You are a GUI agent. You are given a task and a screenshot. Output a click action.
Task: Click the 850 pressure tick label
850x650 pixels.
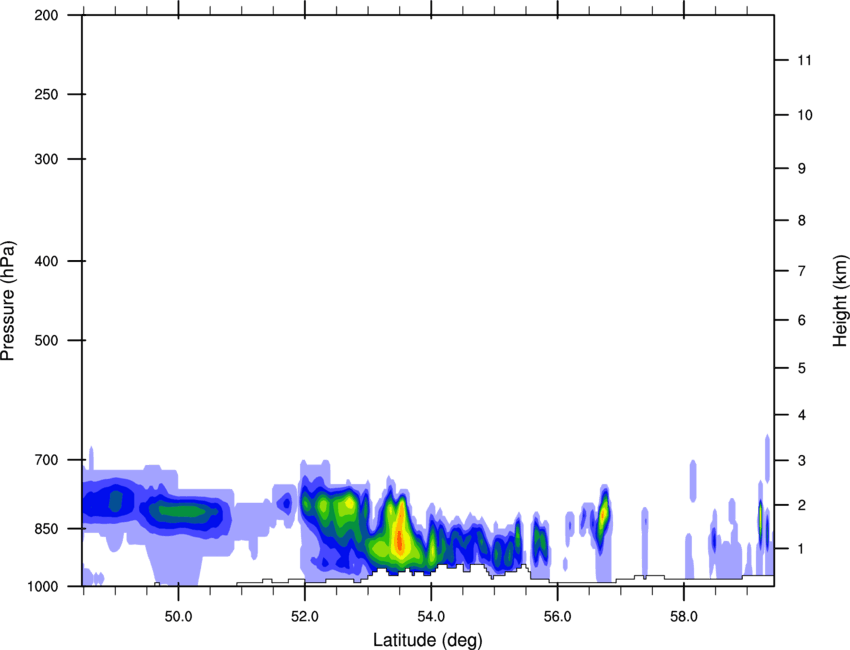pyautogui.click(x=46, y=529)
